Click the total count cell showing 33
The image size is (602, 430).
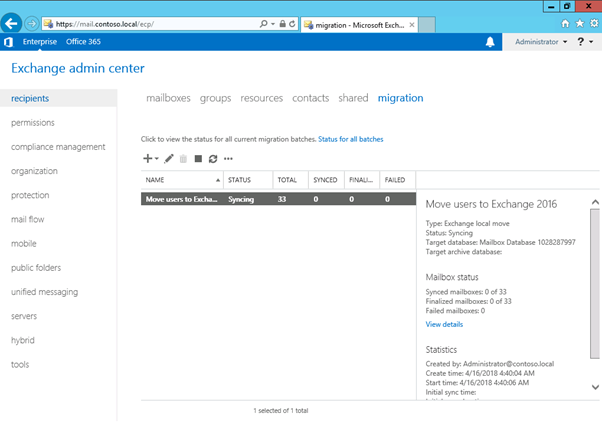click(x=282, y=199)
